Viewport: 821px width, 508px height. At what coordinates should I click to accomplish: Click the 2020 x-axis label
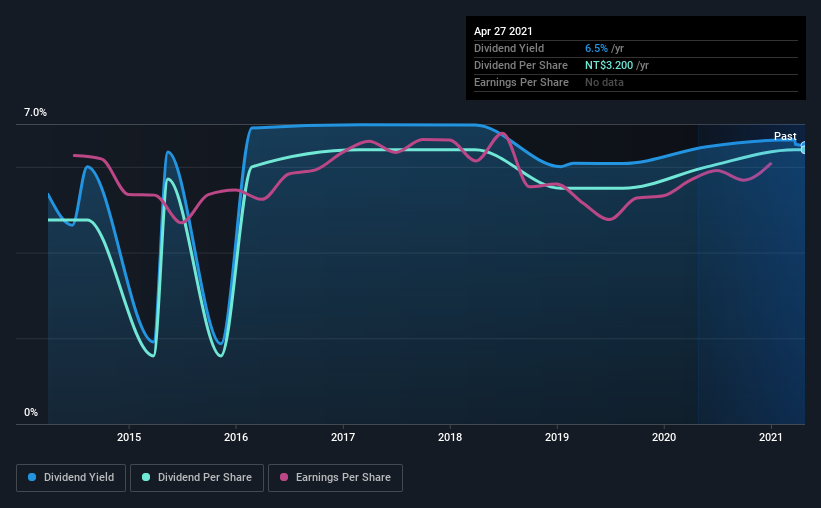[664, 437]
